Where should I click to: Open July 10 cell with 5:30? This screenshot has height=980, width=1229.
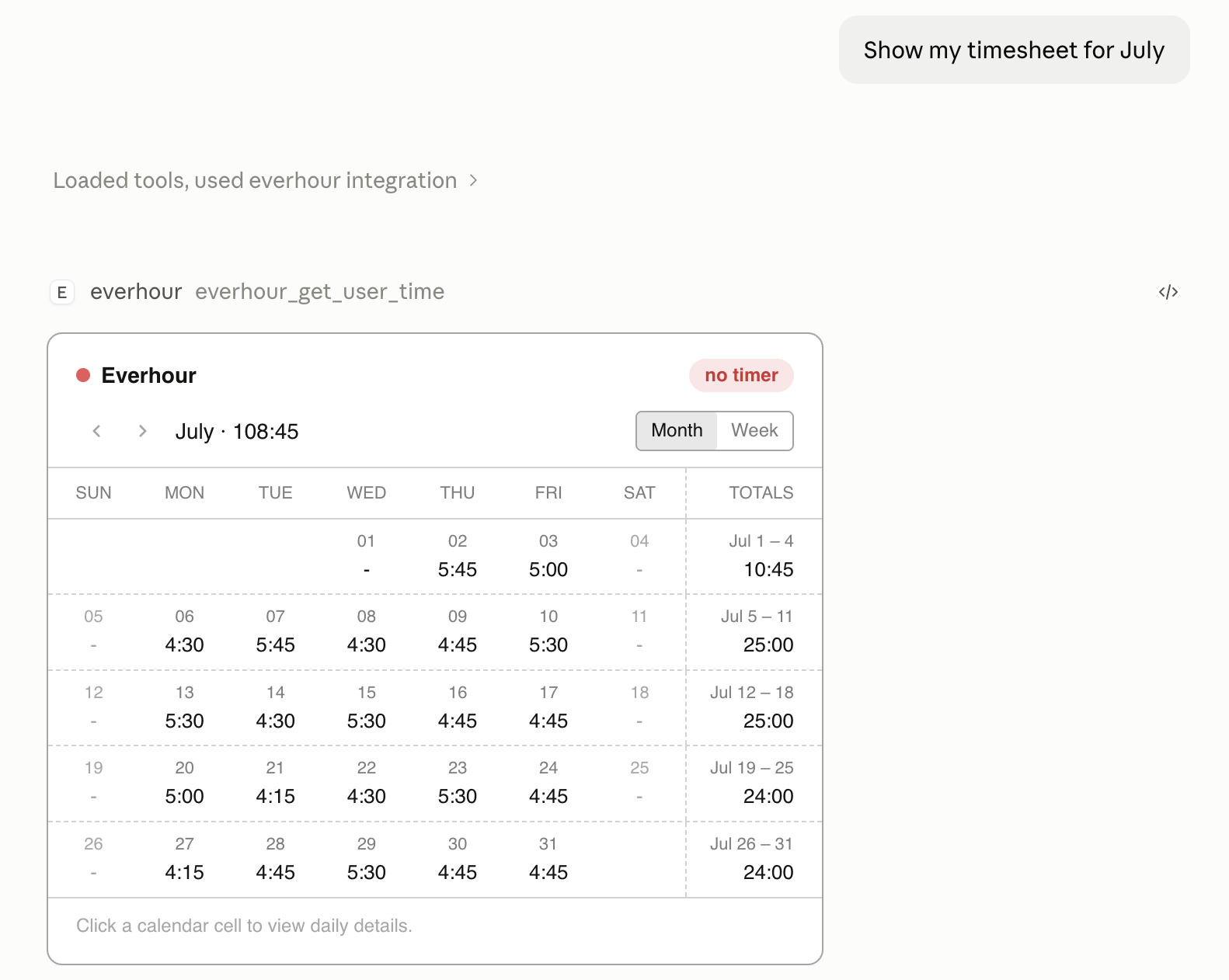click(548, 631)
